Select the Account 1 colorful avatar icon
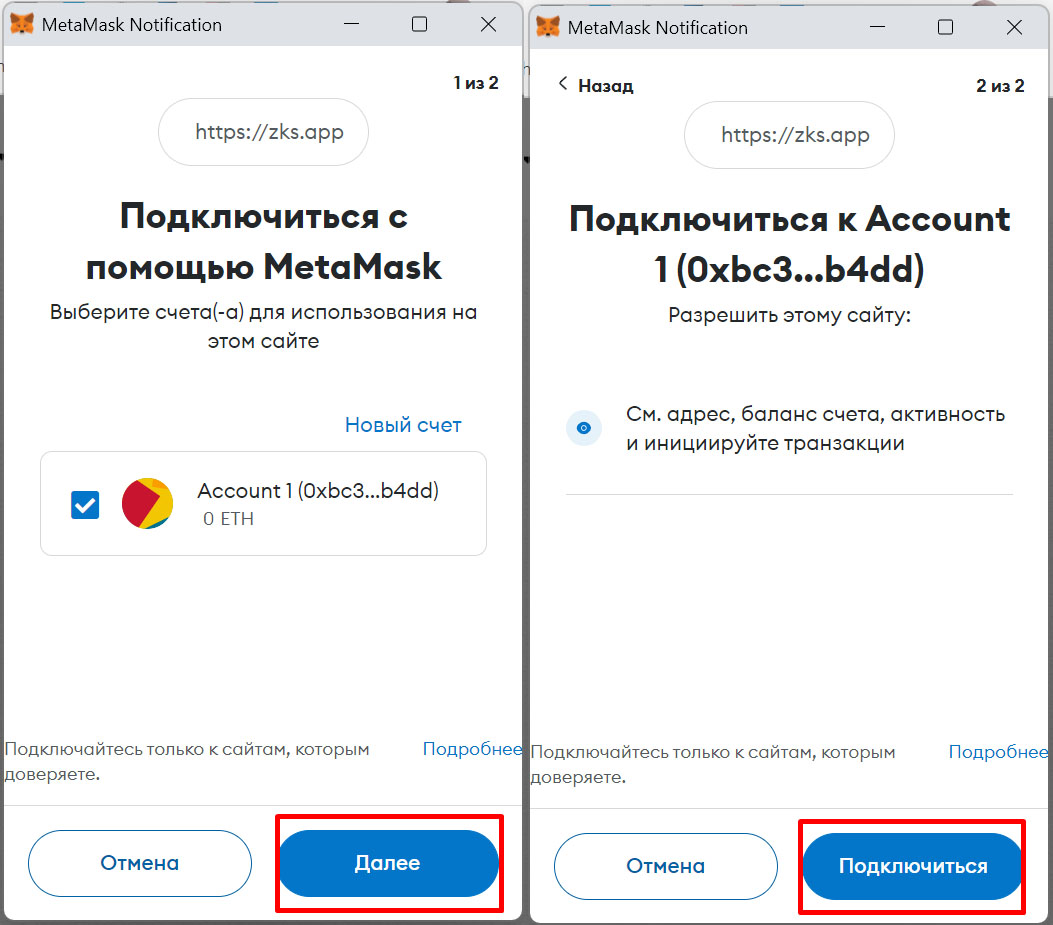Screen dimensions: 1053x925 pos(147,503)
